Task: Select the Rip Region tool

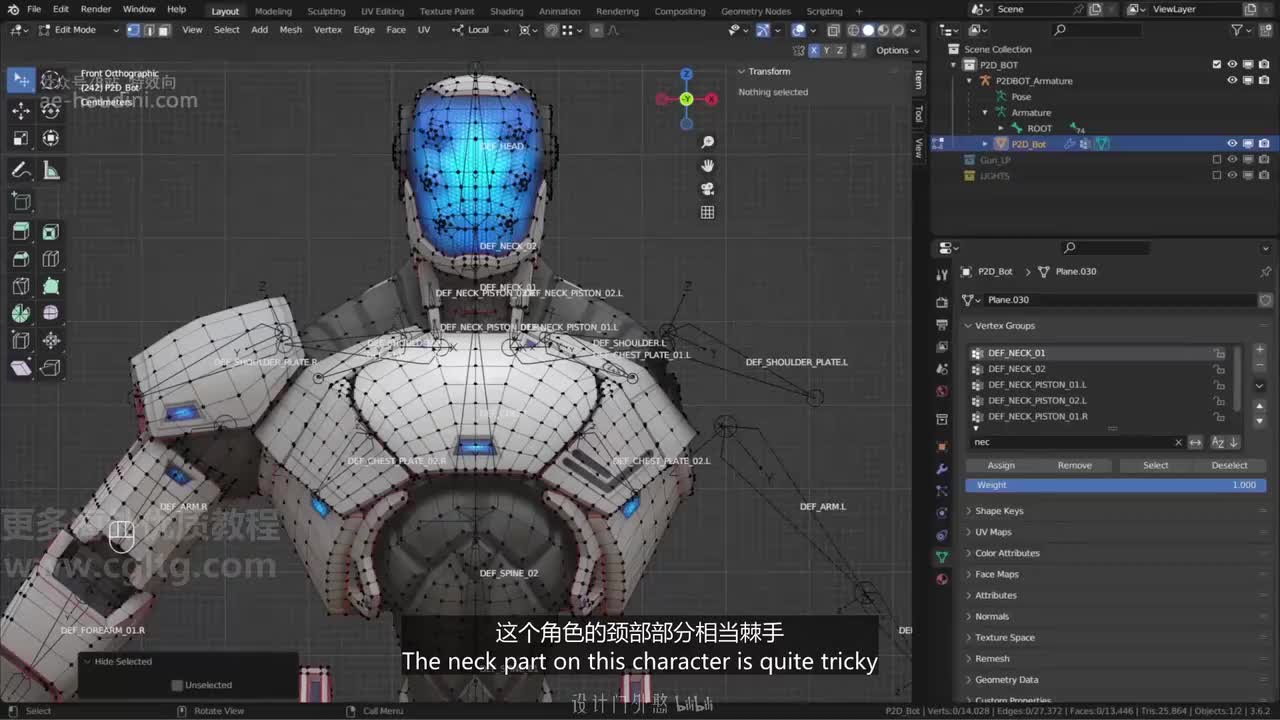Action: pyautogui.click(x=51, y=368)
